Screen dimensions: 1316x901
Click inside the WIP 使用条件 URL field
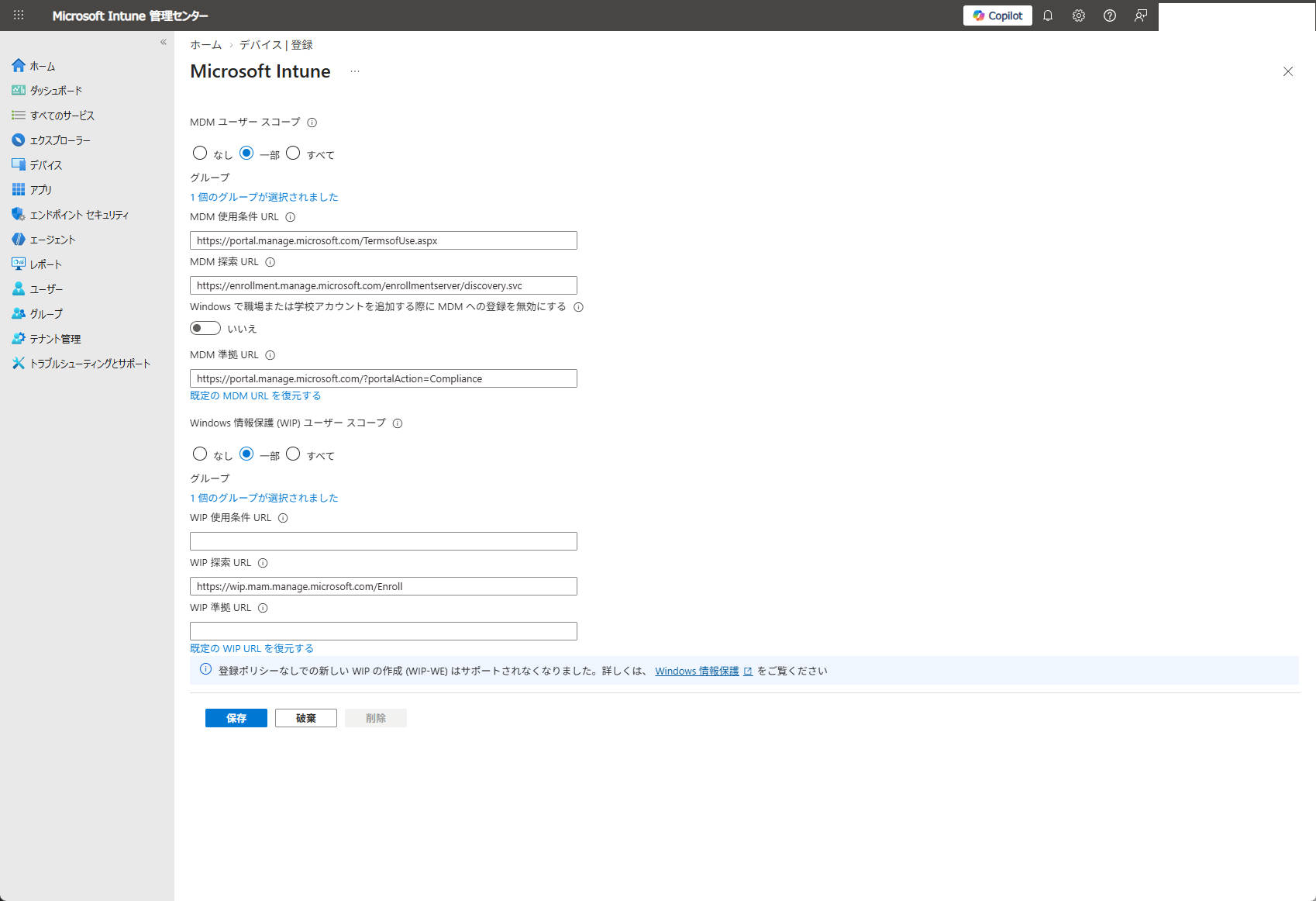click(x=383, y=540)
